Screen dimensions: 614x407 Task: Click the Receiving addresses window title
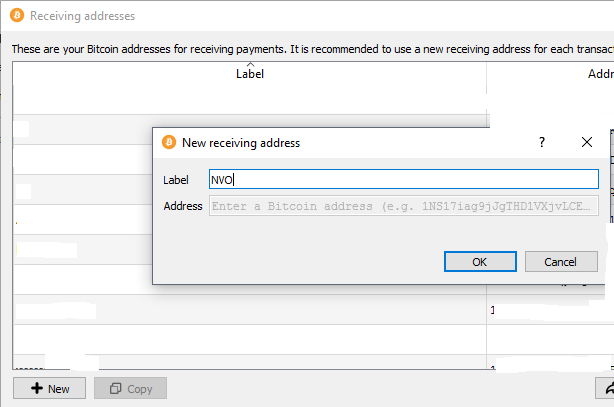(83, 16)
